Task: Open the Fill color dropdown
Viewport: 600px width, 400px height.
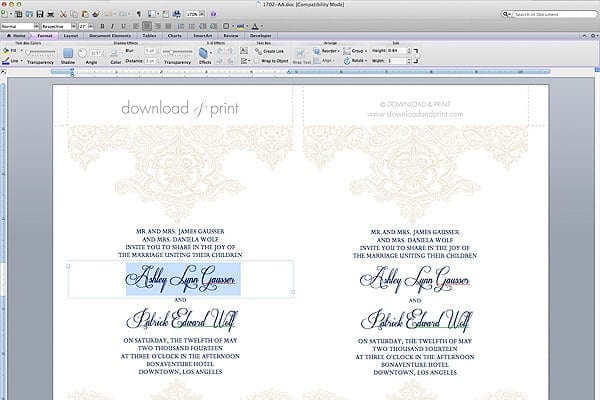Action: tap(22, 51)
